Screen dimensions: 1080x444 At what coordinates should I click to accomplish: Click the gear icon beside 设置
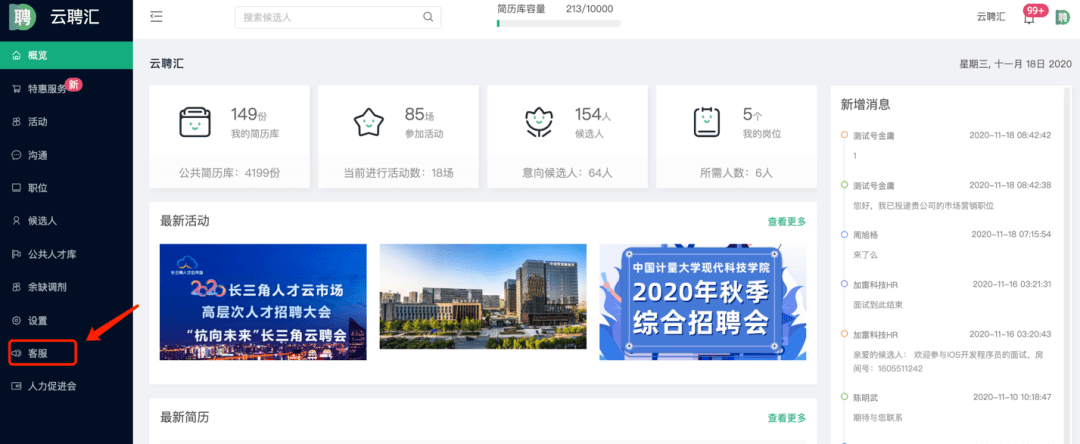click(x=17, y=320)
